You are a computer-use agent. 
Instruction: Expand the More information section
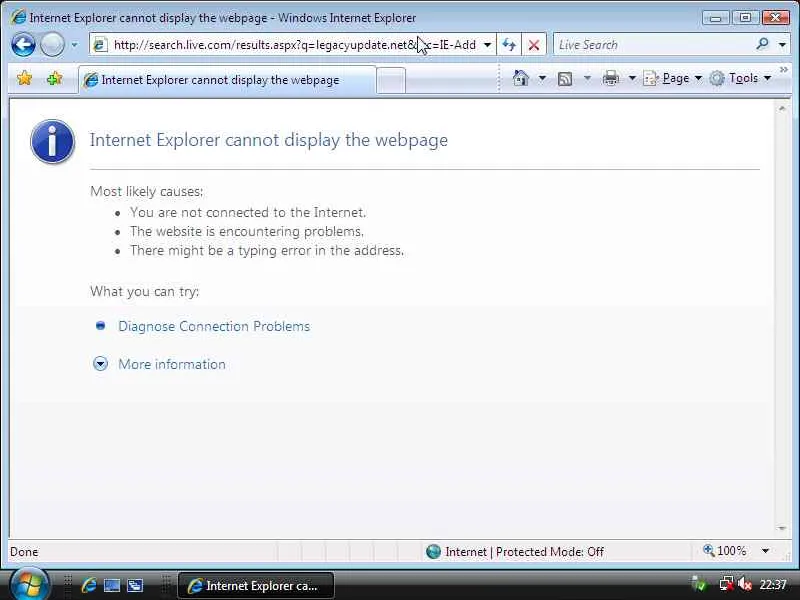(x=171, y=364)
